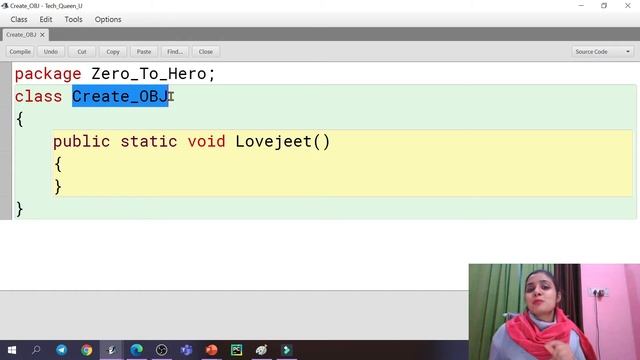Click the BlueJ window title icon
The width and height of the screenshot is (640, 360).
pos(4,6)
